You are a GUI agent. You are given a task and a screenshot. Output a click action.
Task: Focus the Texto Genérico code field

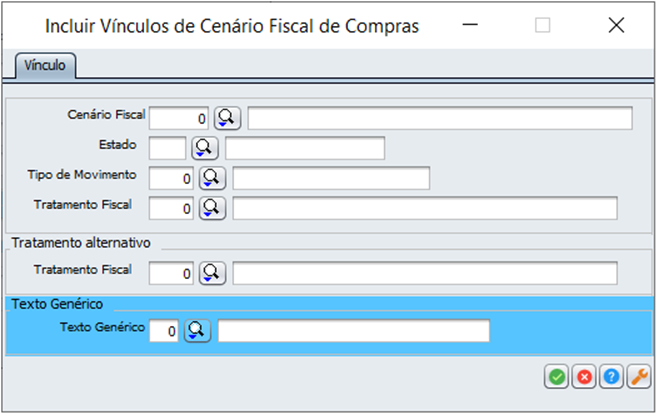tap(164, 330)
